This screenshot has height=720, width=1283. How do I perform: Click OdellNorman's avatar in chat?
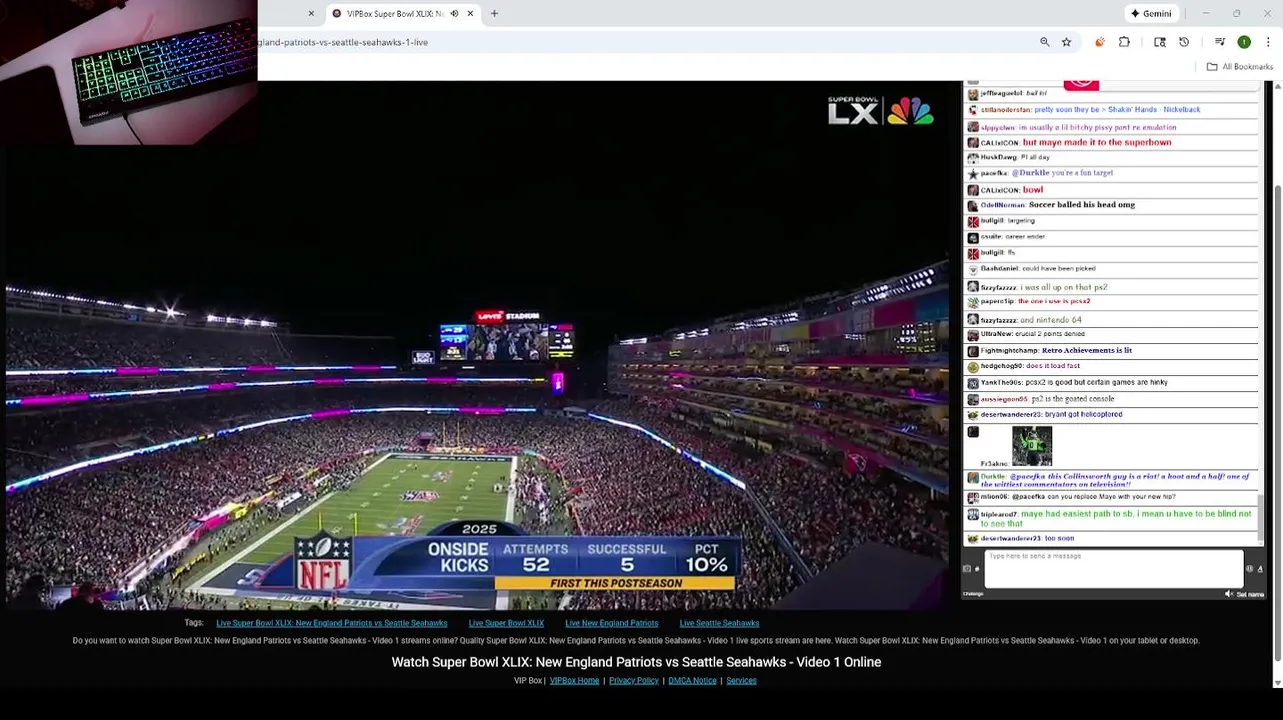pyautogui.click(x=972, y=205)
